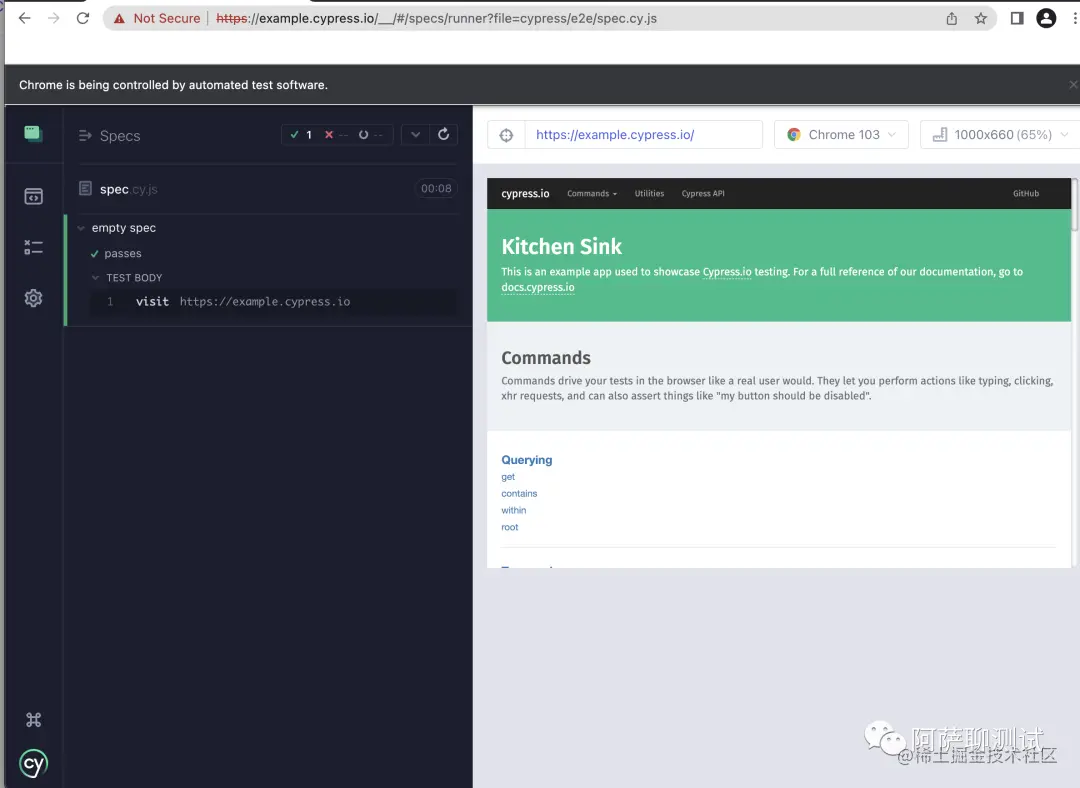Rerun all tests with reload icon
The width and height of the screenshot is (1080, 788).
click(x=444, y=134)
